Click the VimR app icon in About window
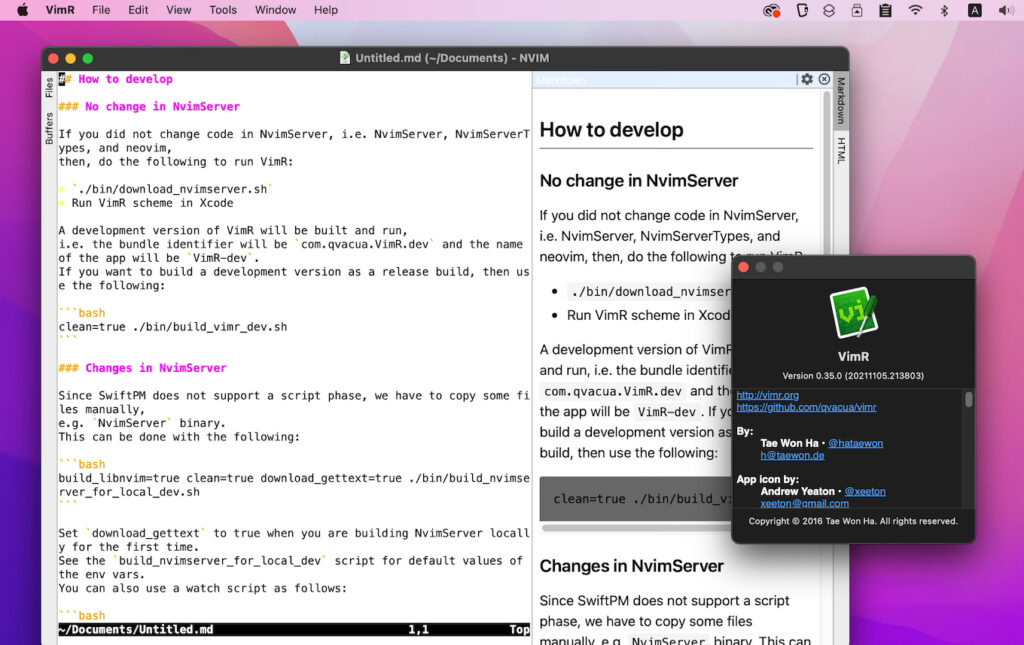Screen dimensions: 1024x645 pos(852,312)
